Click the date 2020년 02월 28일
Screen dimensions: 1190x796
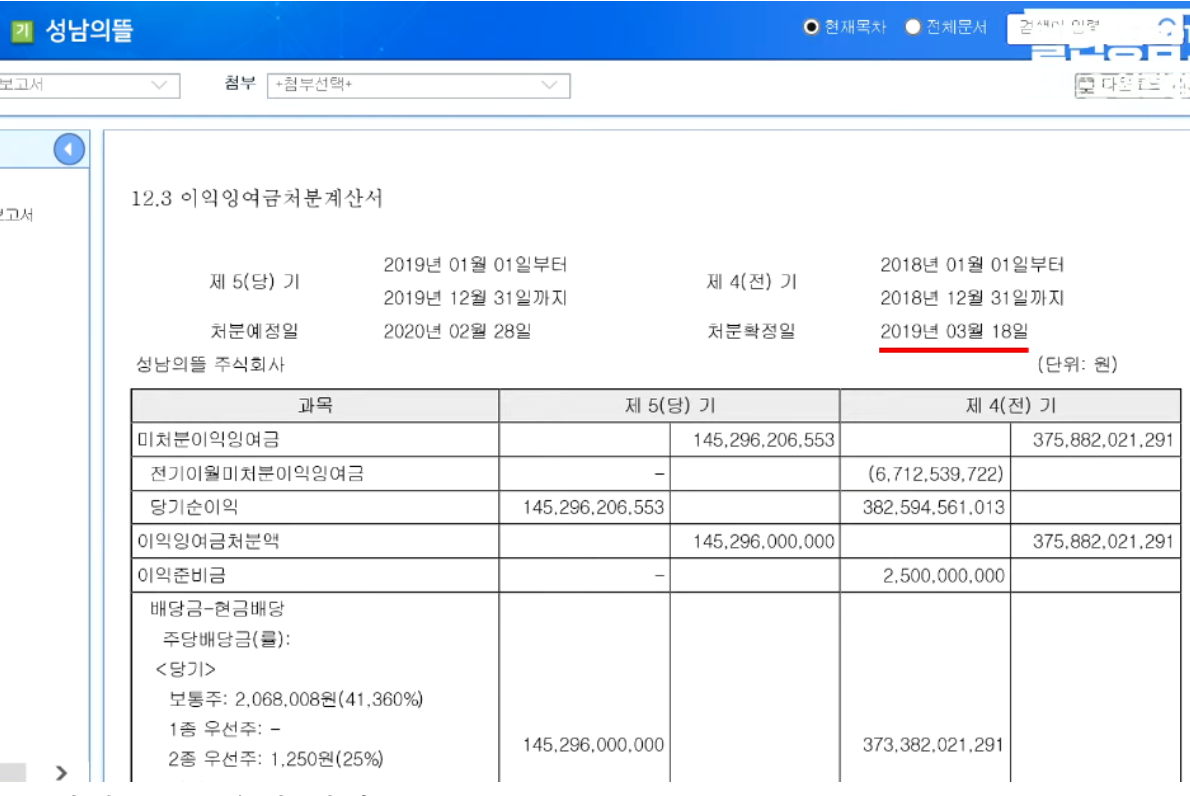click(x=457, y=331)
